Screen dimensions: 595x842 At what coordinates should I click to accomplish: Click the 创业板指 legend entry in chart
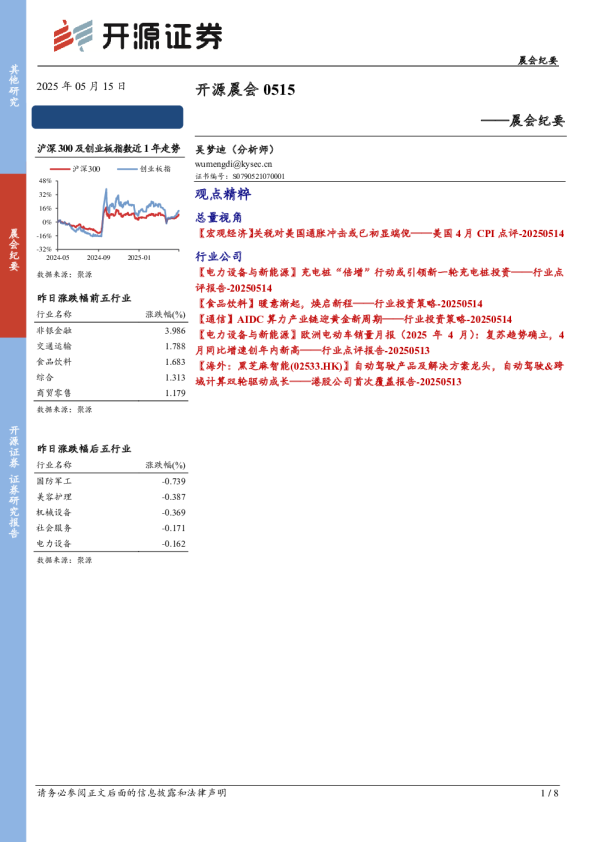pyautogui.click(x=144, y=169)
